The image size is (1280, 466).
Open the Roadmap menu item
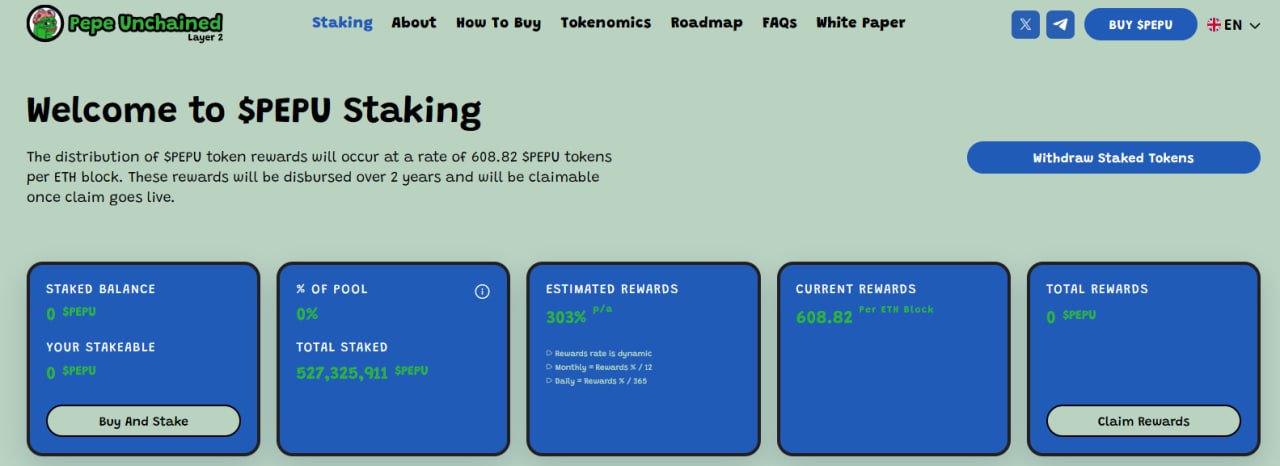pos(706,22)
